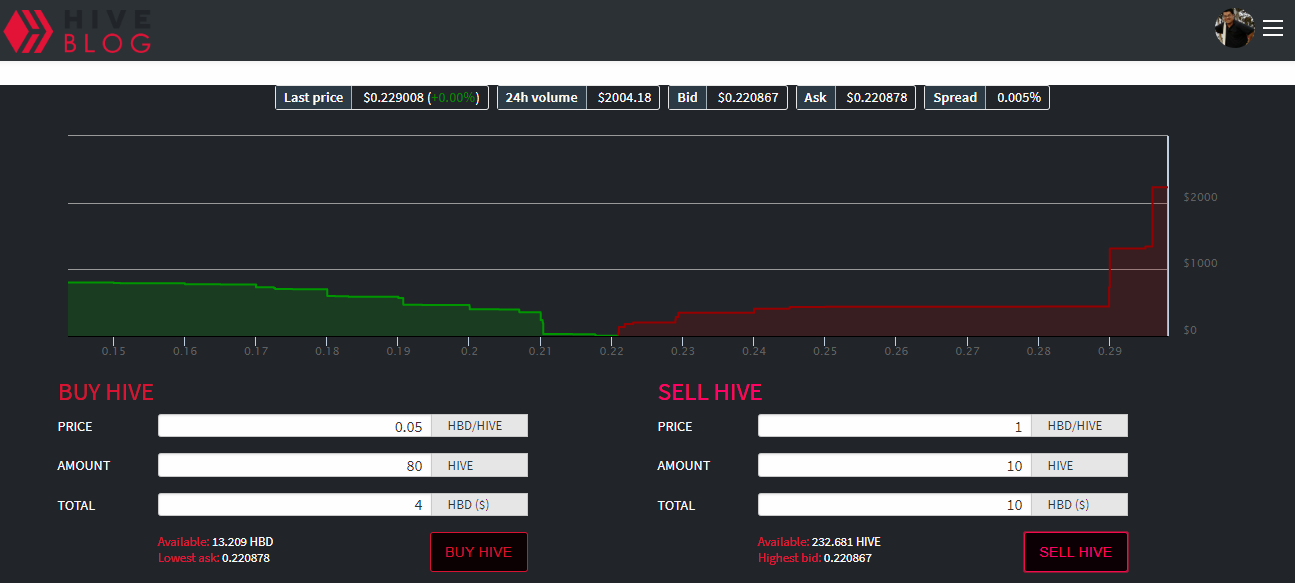
Task: Click the 24h volume $2004.18 value
Action: pyautogui.click(x=624, y=98)
